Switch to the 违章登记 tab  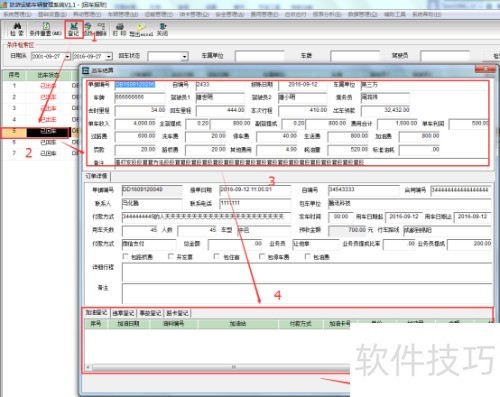(123, 313)
